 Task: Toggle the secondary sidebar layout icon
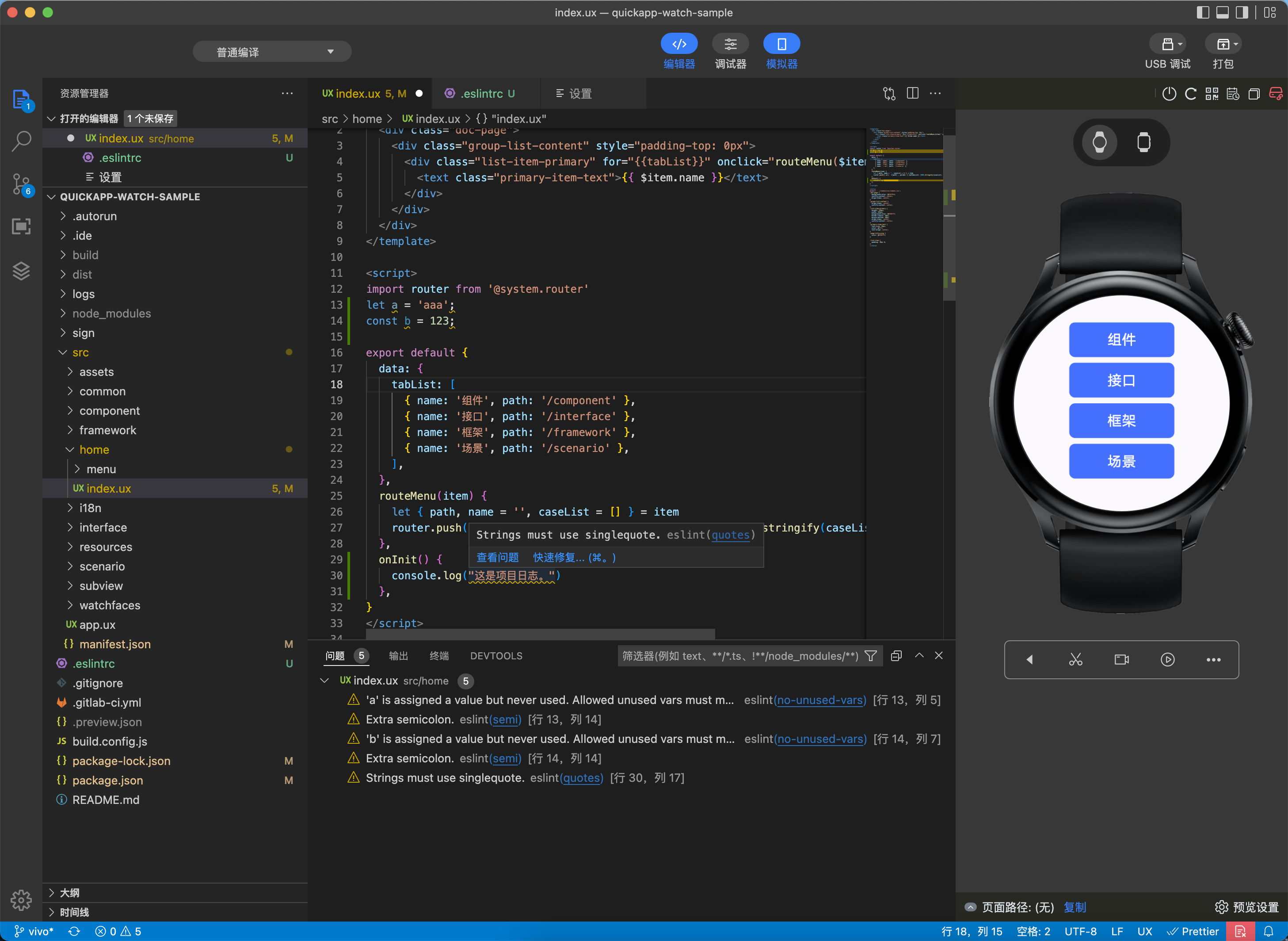tap(1242, 12)
